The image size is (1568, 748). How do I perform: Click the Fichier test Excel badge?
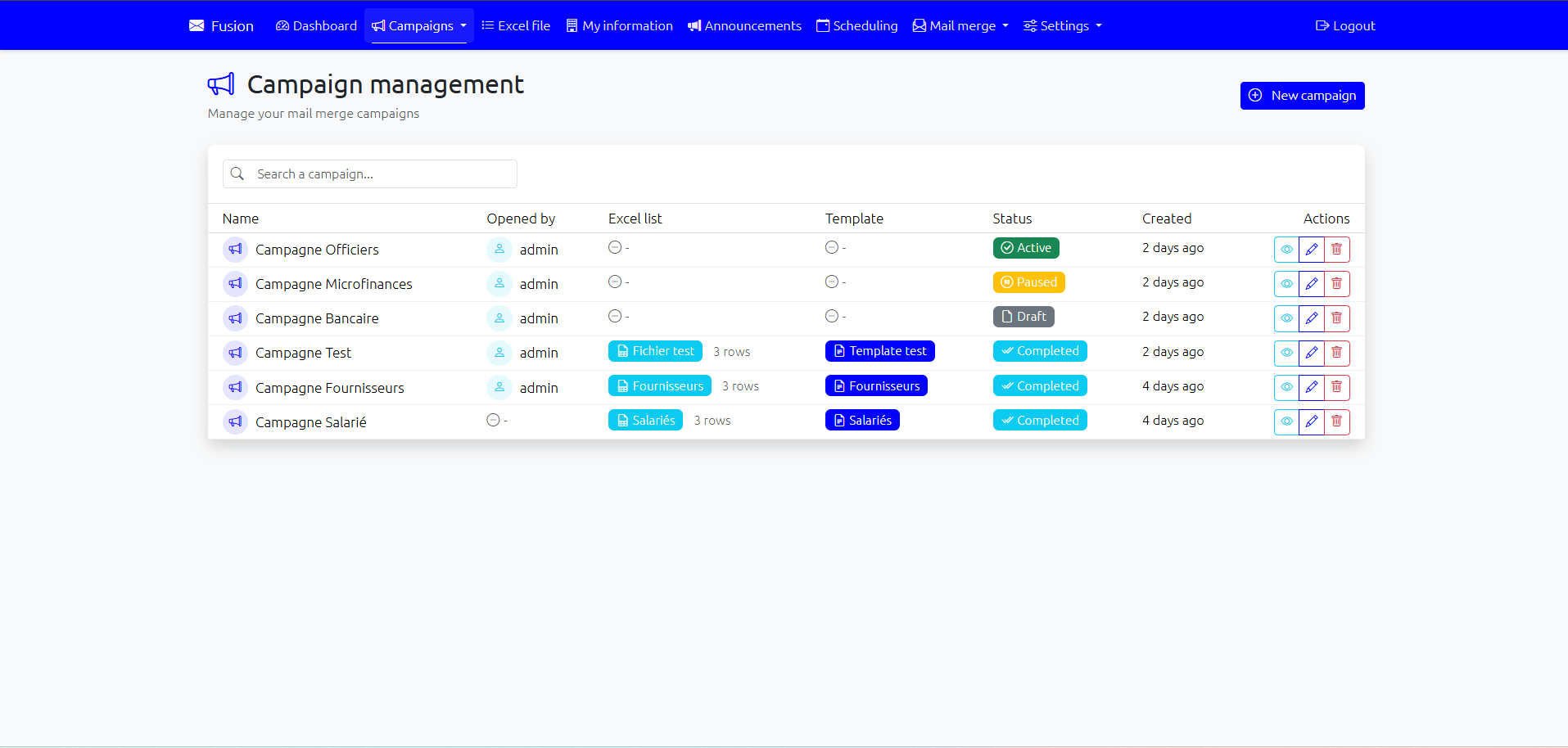pos(655,351)
